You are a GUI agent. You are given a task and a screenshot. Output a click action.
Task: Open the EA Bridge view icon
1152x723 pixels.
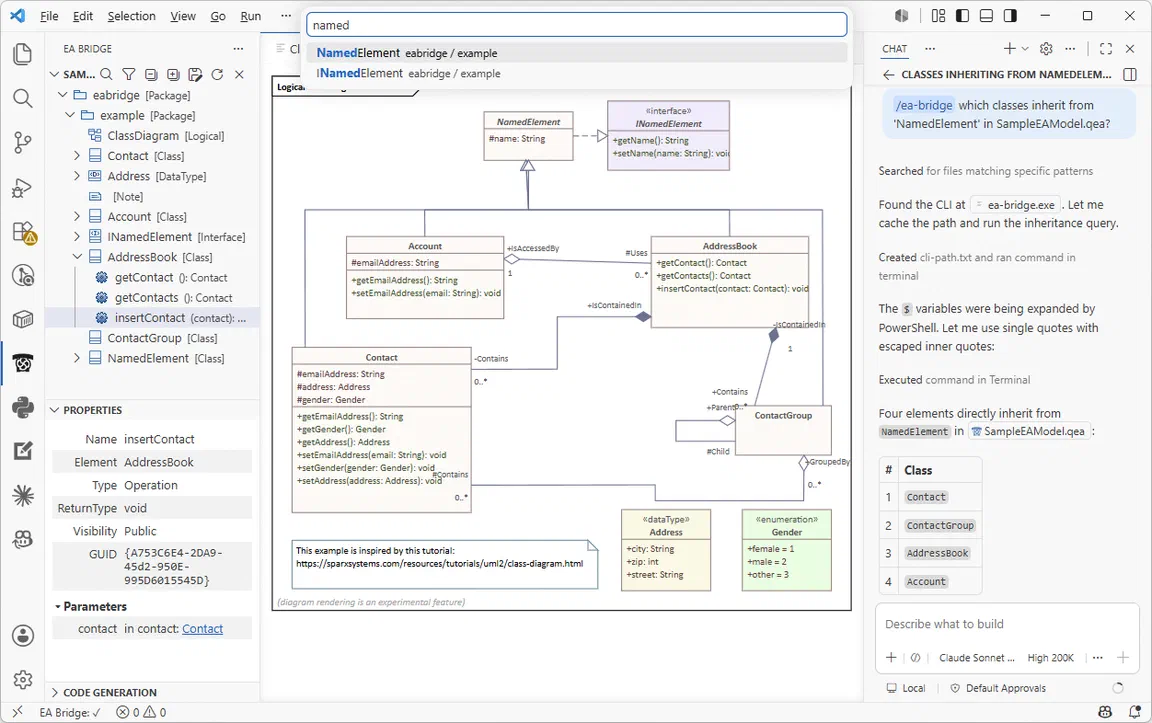point(23,363)
